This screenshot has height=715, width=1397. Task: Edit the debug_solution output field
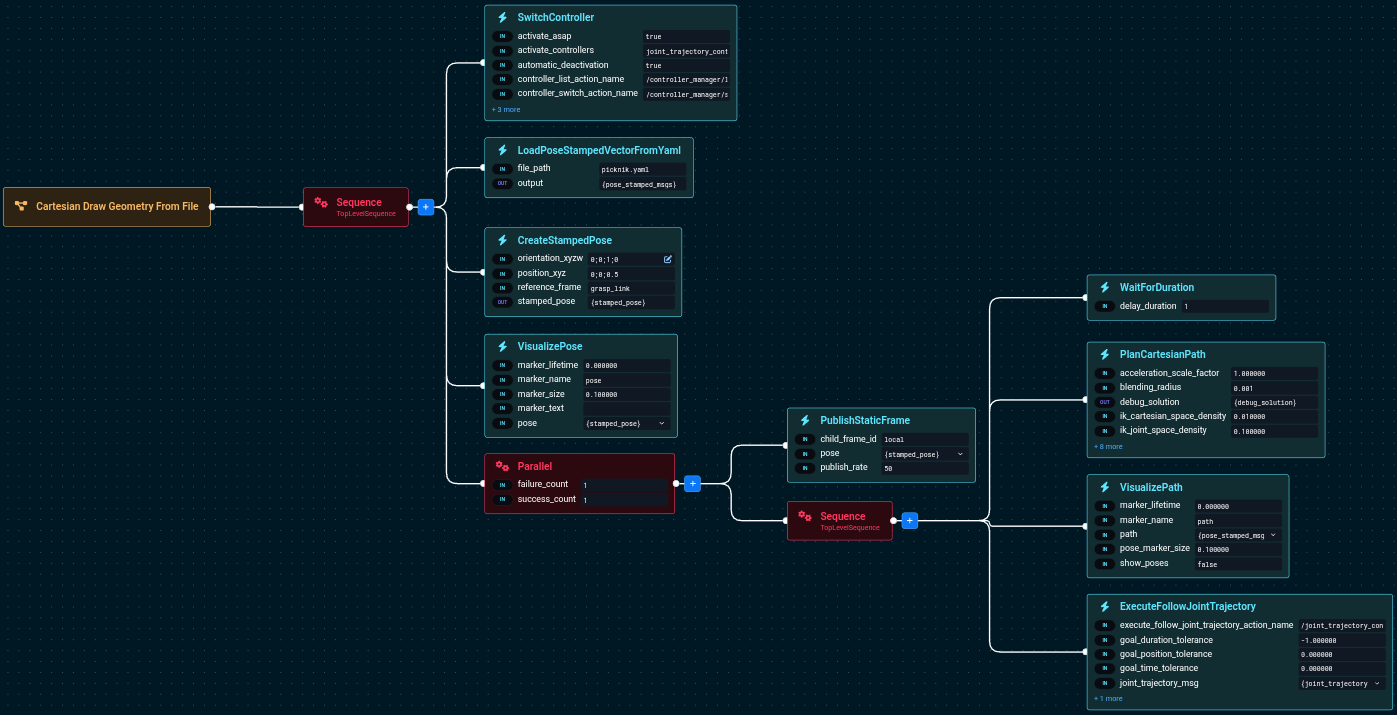tap(1274, 402)
